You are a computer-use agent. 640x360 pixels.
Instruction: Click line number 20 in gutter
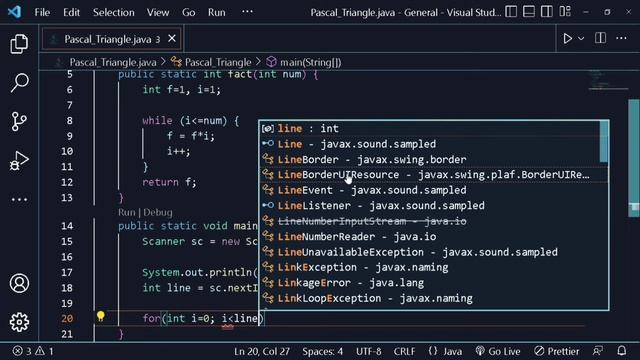[x=67, y=318]
